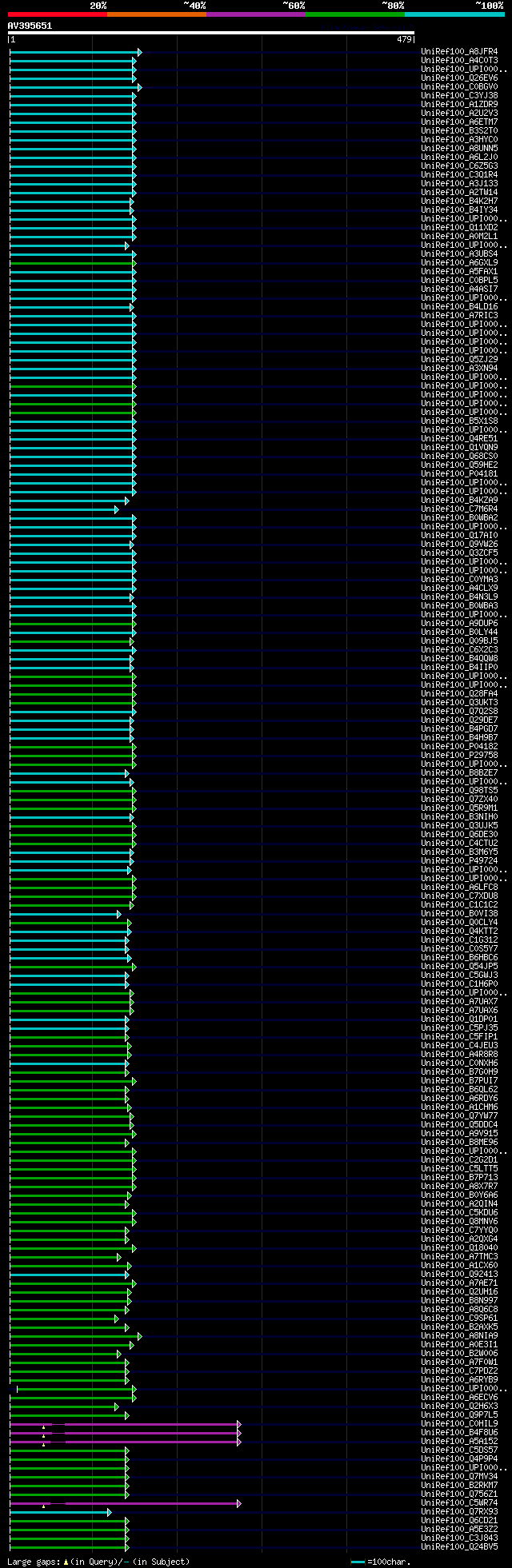512x1568 pixels.
Task: Click the label UniRef100_C0BGV0
Action: click(x=459, y=87)
